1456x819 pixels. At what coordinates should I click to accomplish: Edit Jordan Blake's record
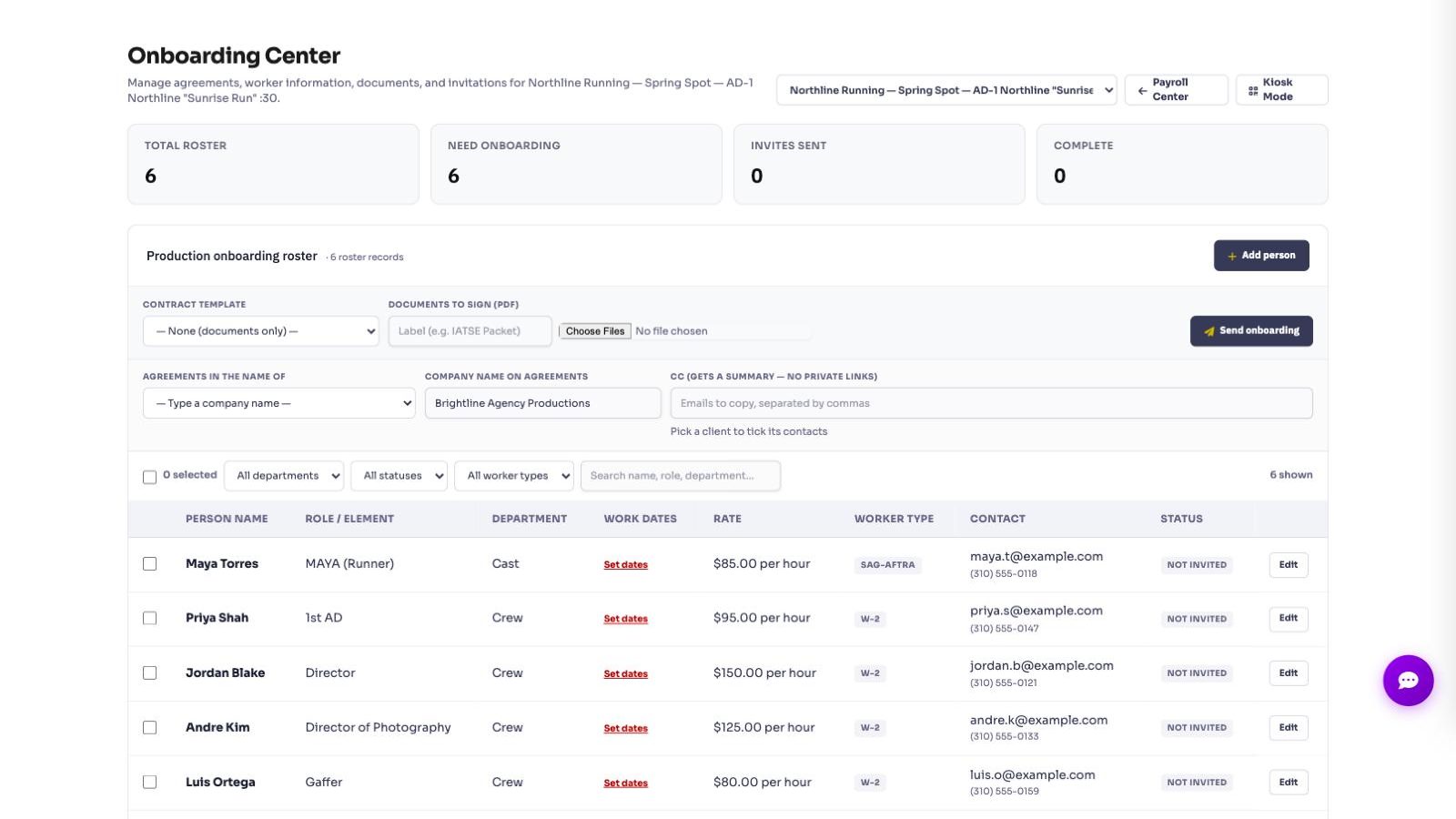(x=1289, y=673)
